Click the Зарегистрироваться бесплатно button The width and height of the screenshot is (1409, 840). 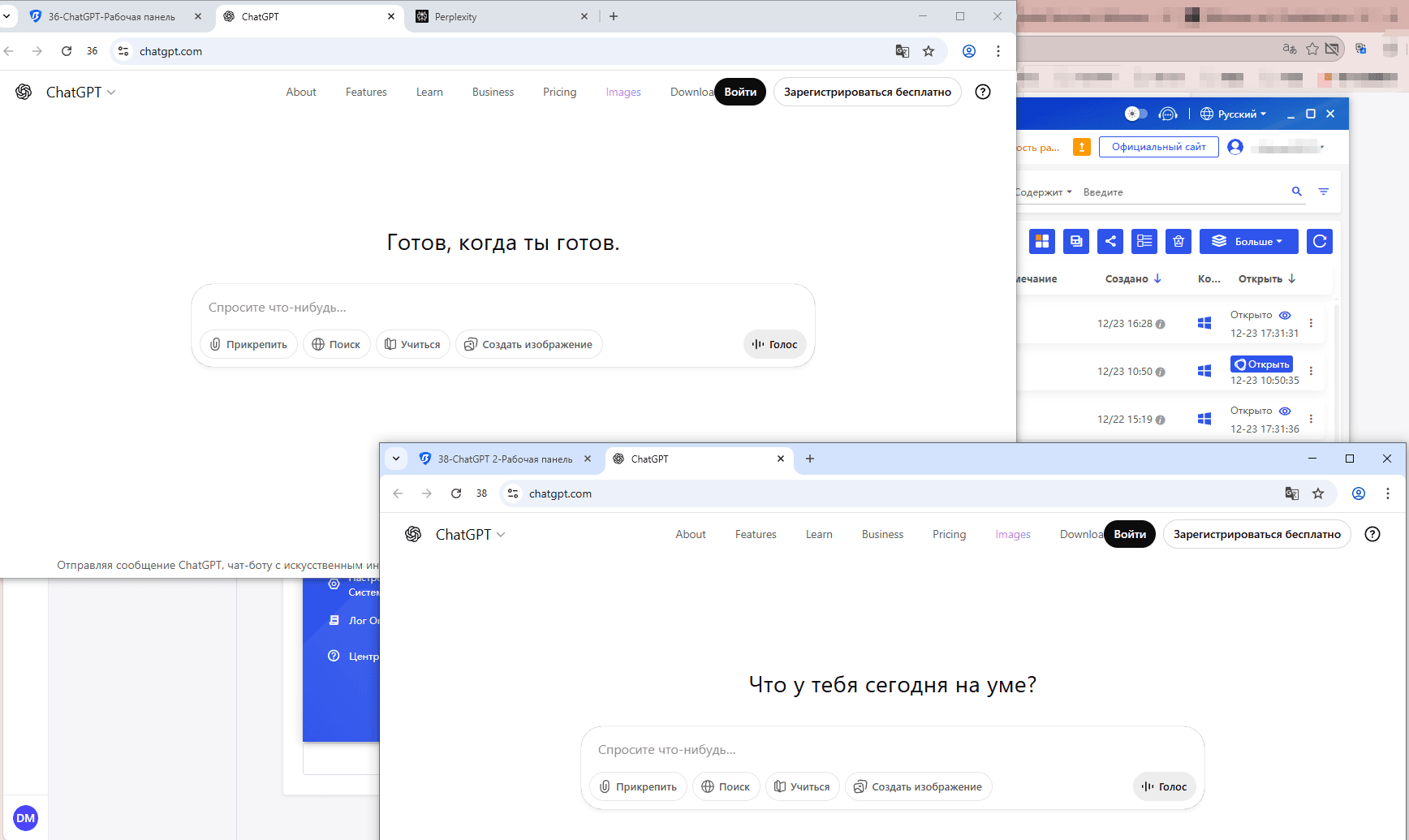pyautogui.click(x=867, y=92)
